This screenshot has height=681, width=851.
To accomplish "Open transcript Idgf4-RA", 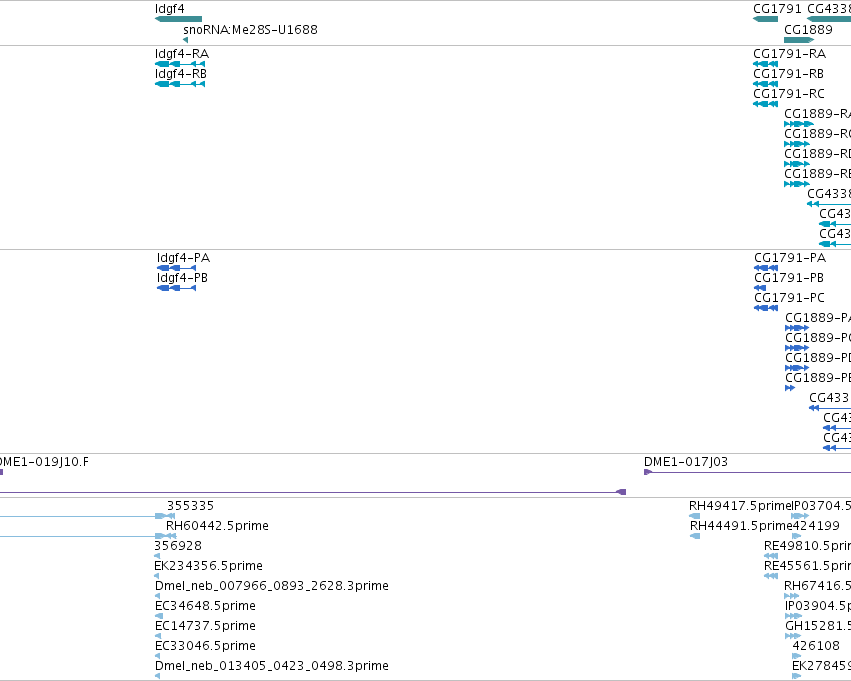I will [180, 64].
